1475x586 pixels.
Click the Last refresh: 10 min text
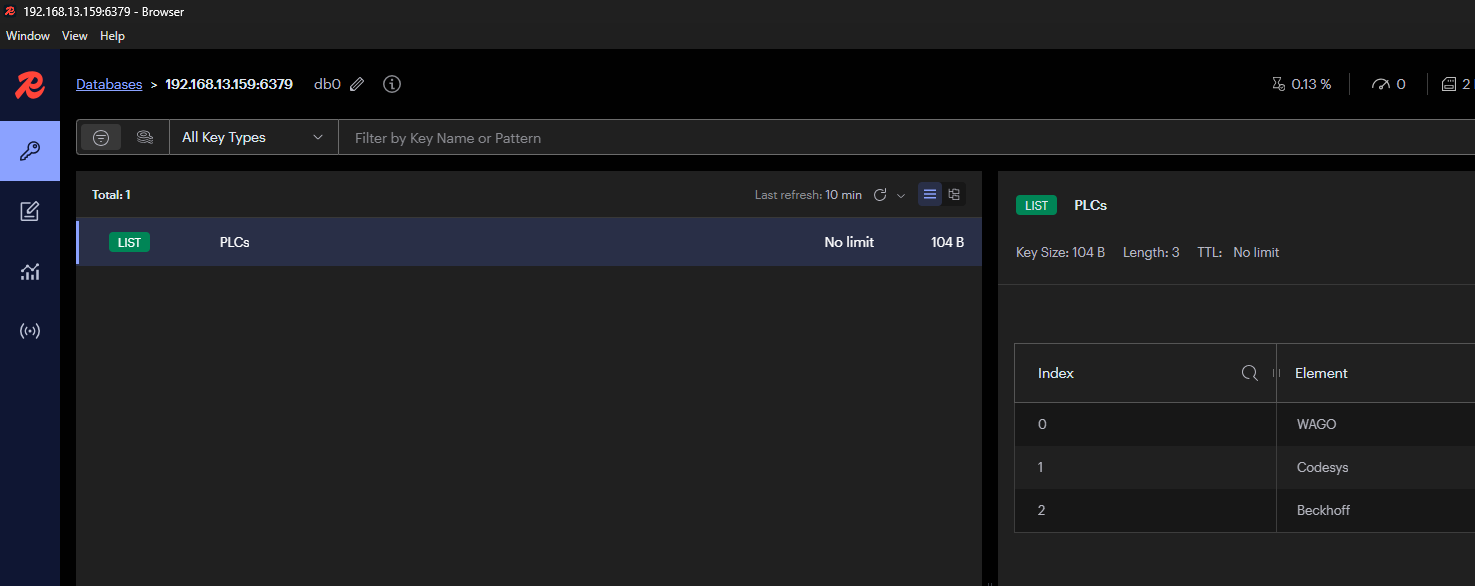pos(808,195)
